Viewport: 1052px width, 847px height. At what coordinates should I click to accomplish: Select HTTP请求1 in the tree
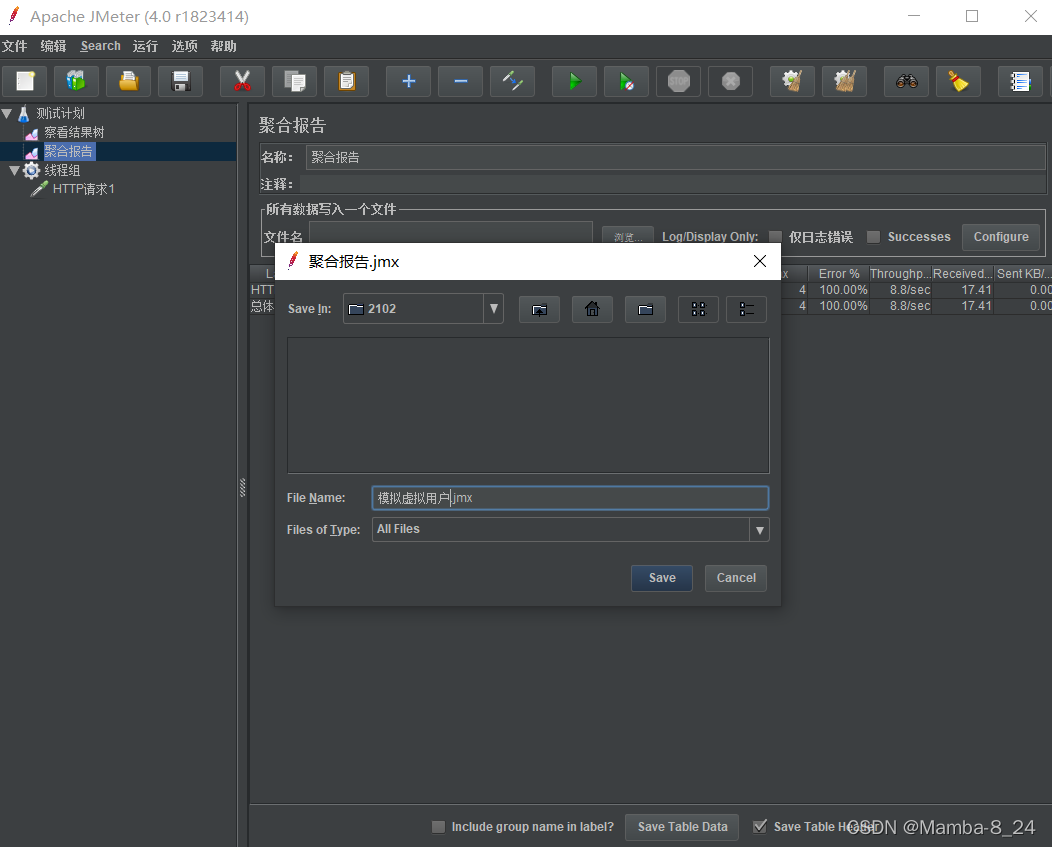pyautogui.click(x=83, y=189)
